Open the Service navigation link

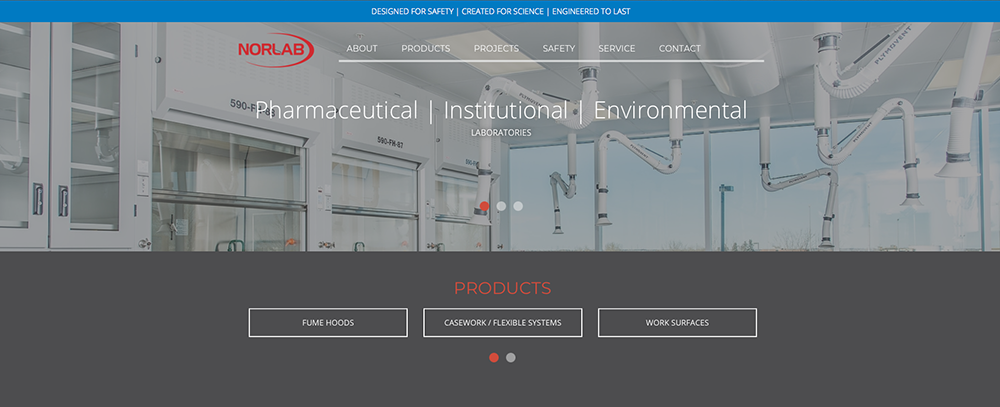(616, 48)
